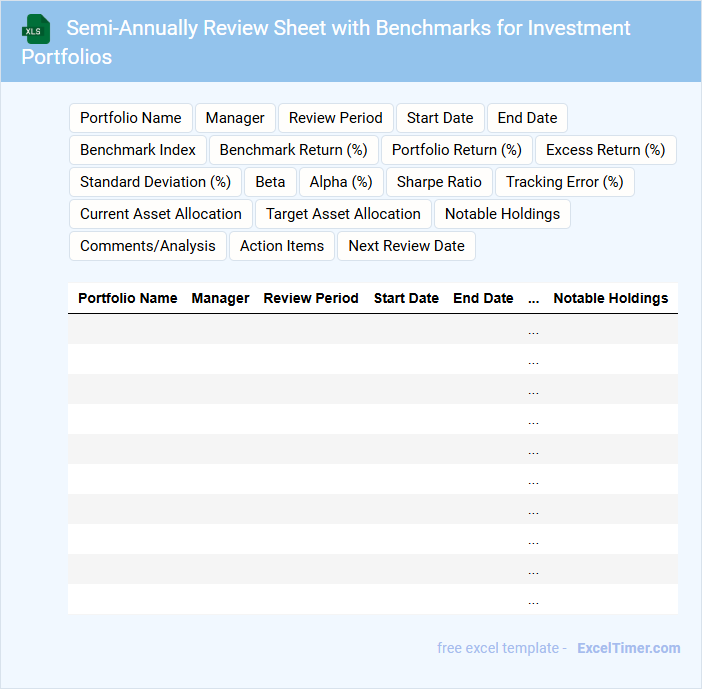Open the ExcelTimer.com link
The height and width of the screenshot is (689, 702).
coord(628,648)
